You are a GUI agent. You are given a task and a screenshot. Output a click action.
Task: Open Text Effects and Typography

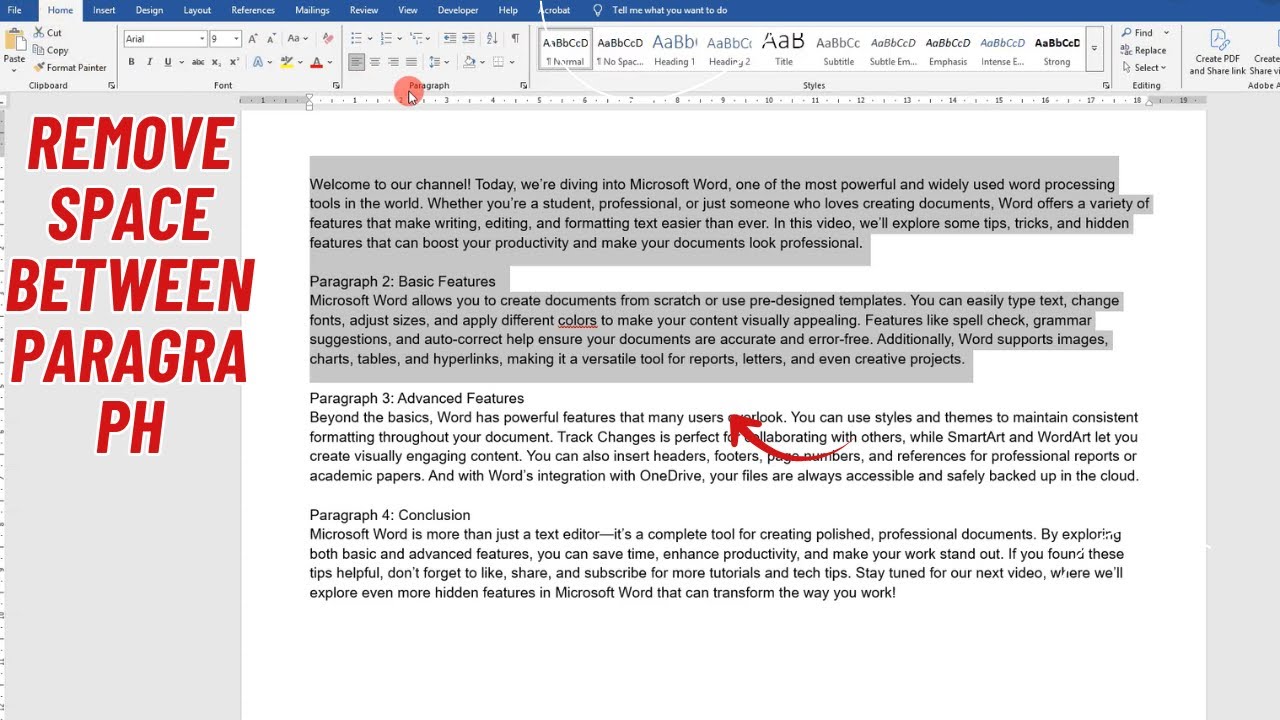[x=258, y=62]
